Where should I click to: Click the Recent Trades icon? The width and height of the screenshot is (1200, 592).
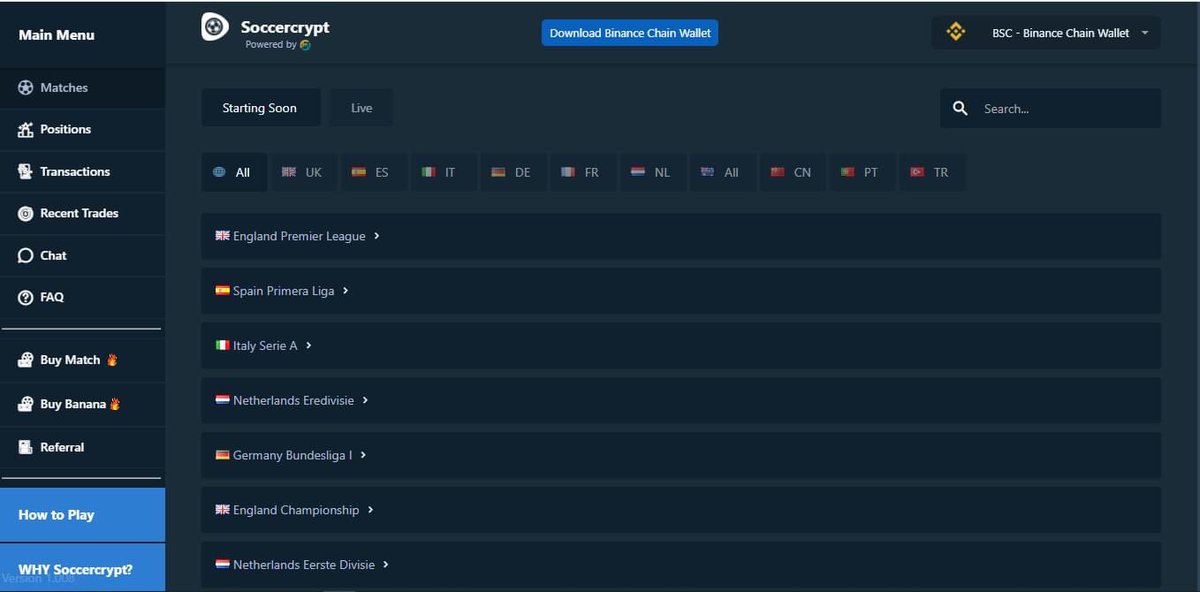pos(26,214)
